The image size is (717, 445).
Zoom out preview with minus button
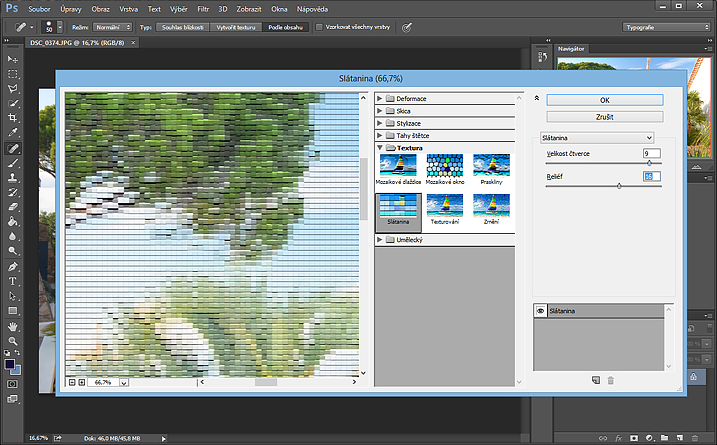click(x=72, y=382)
